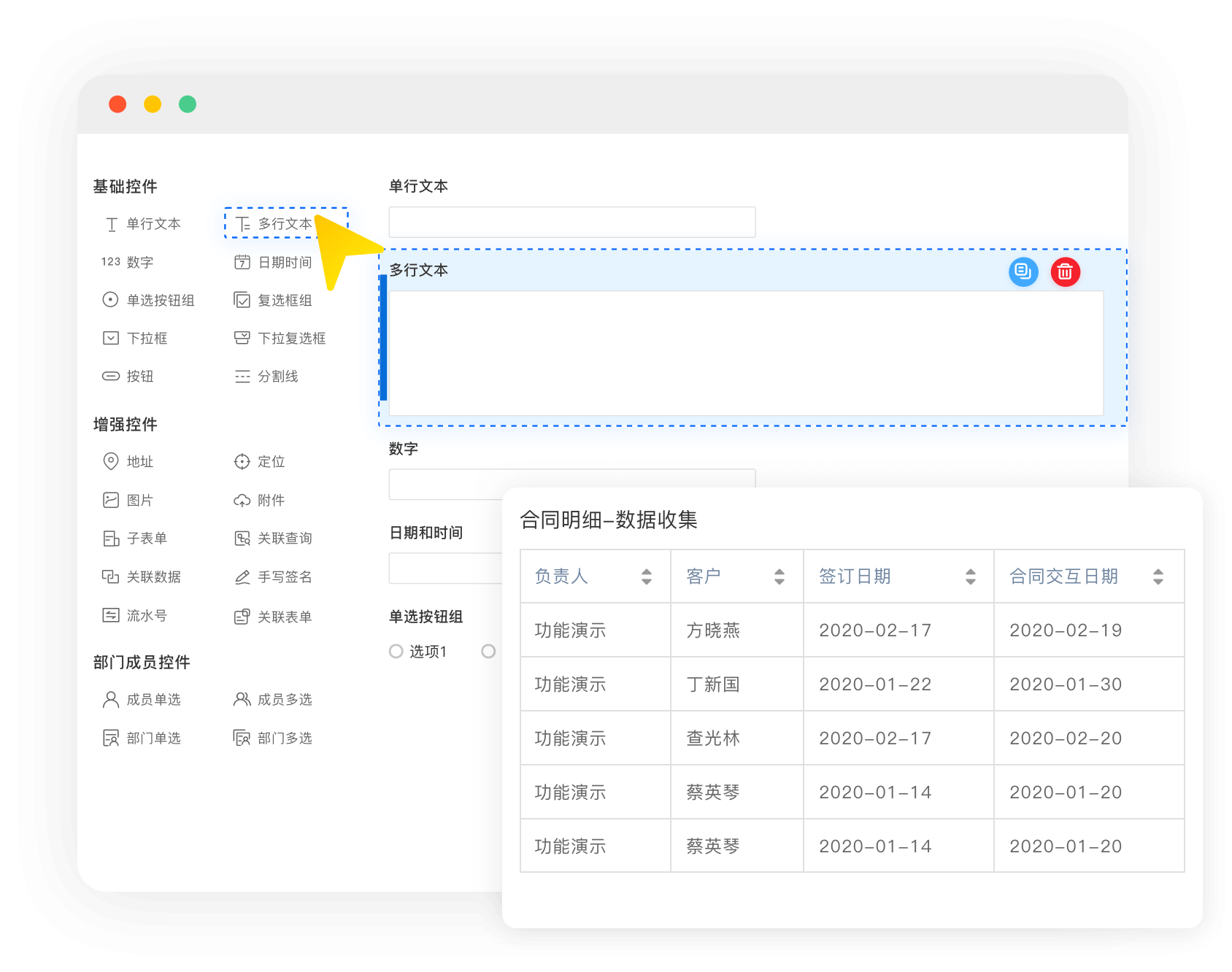Screen dimensions: 1232x972
Task: Select the 选项1 radio button
Action: click(x=396, y=651)
